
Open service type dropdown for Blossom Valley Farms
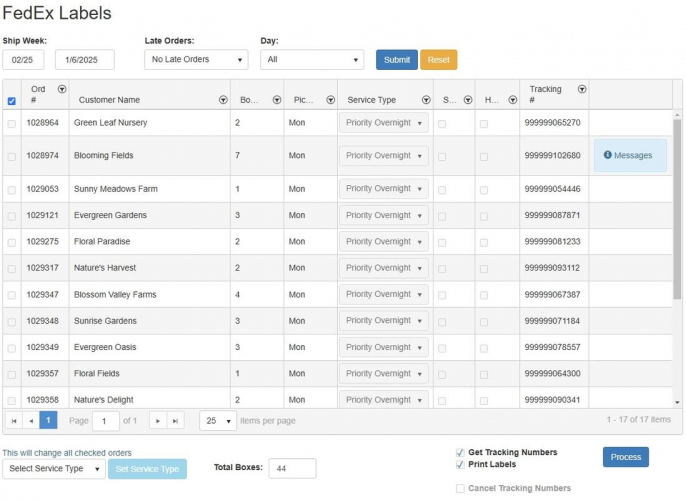tap(384, 294)
